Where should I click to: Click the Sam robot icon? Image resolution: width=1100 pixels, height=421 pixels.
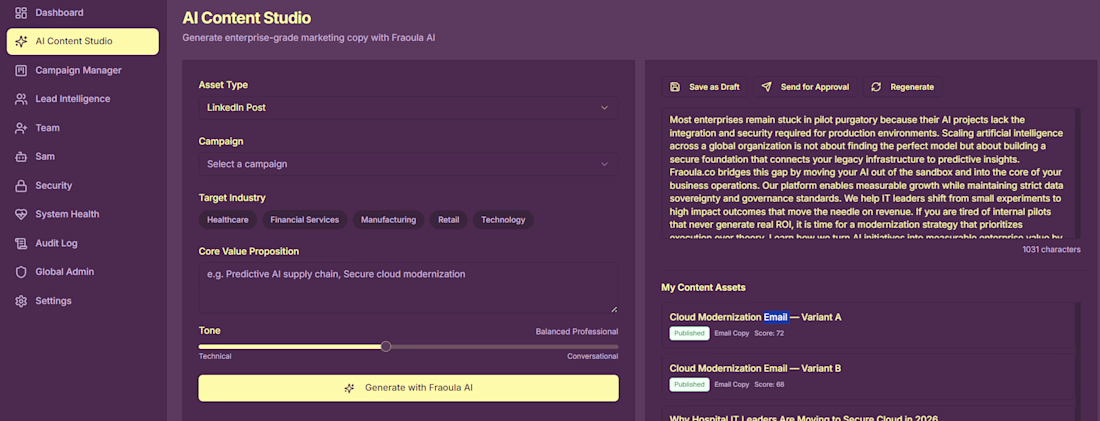coord(21,156)
